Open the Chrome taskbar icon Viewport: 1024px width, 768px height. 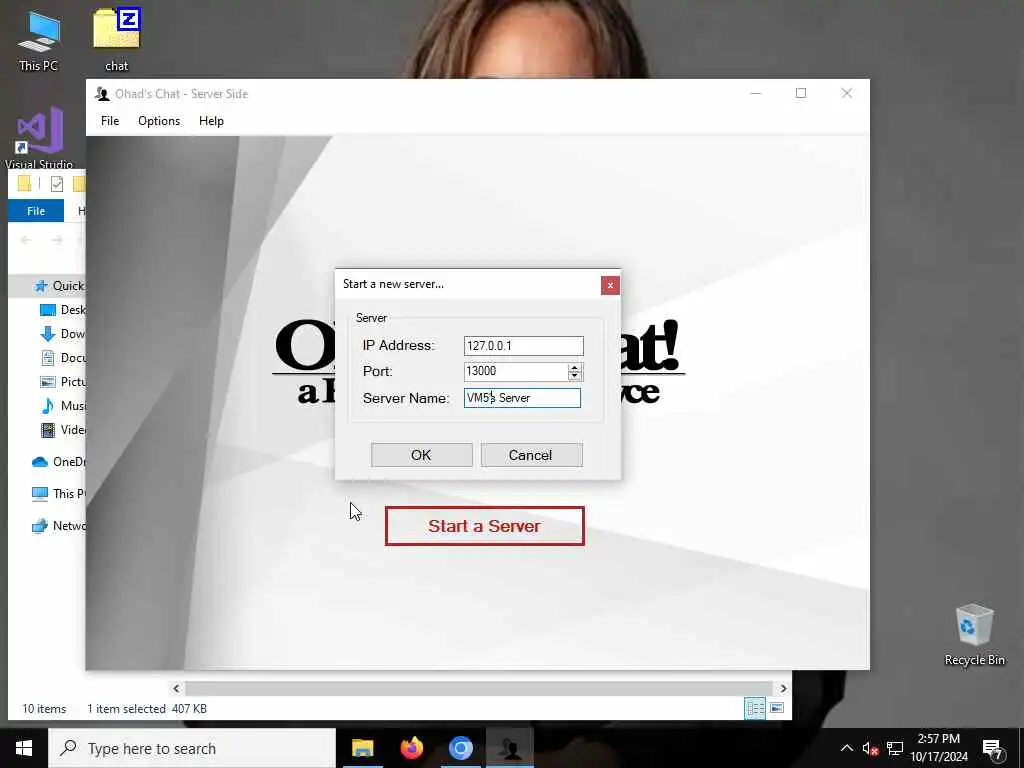point(460,748)
